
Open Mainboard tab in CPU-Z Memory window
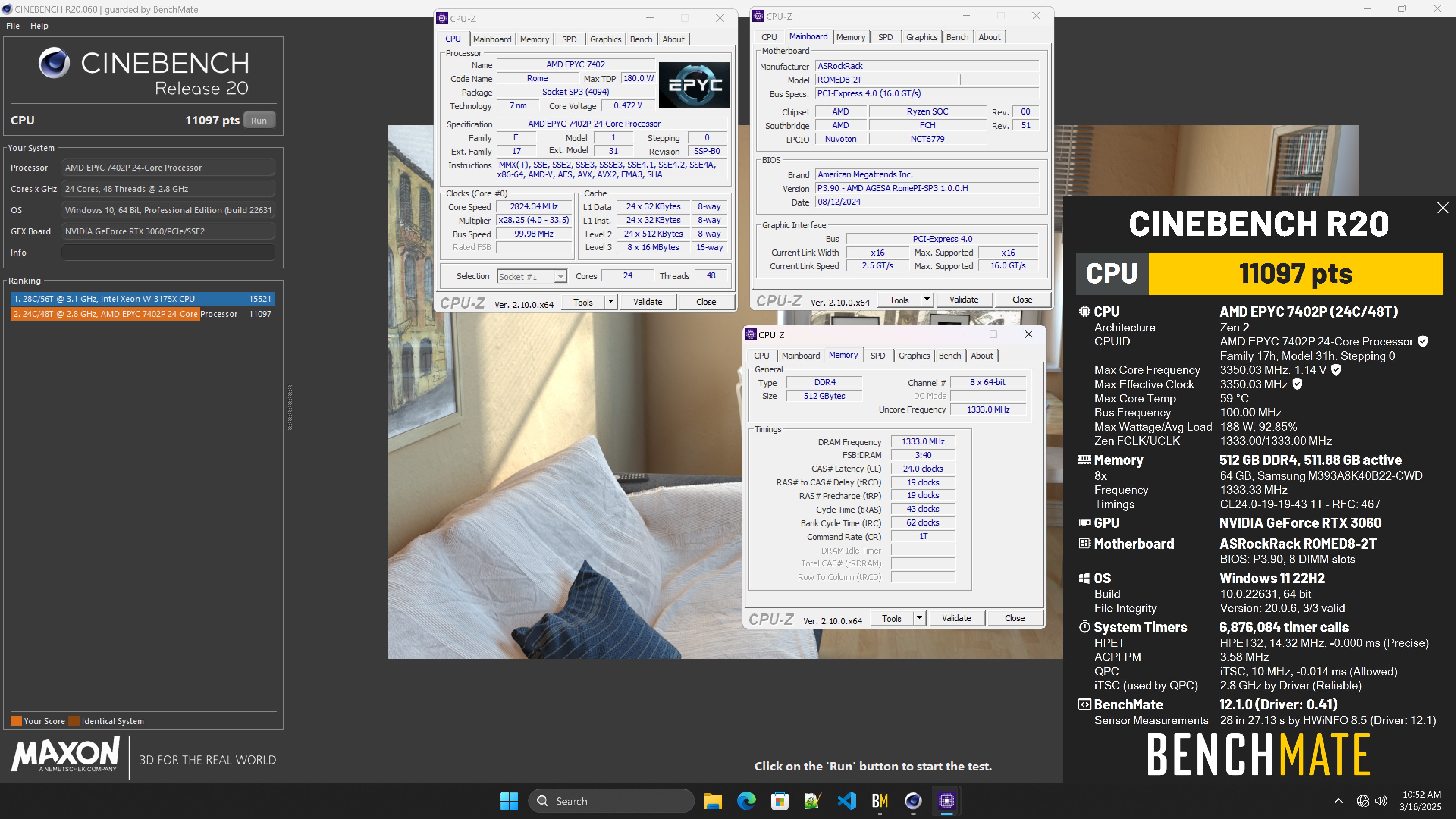click(x=800, y=356)
